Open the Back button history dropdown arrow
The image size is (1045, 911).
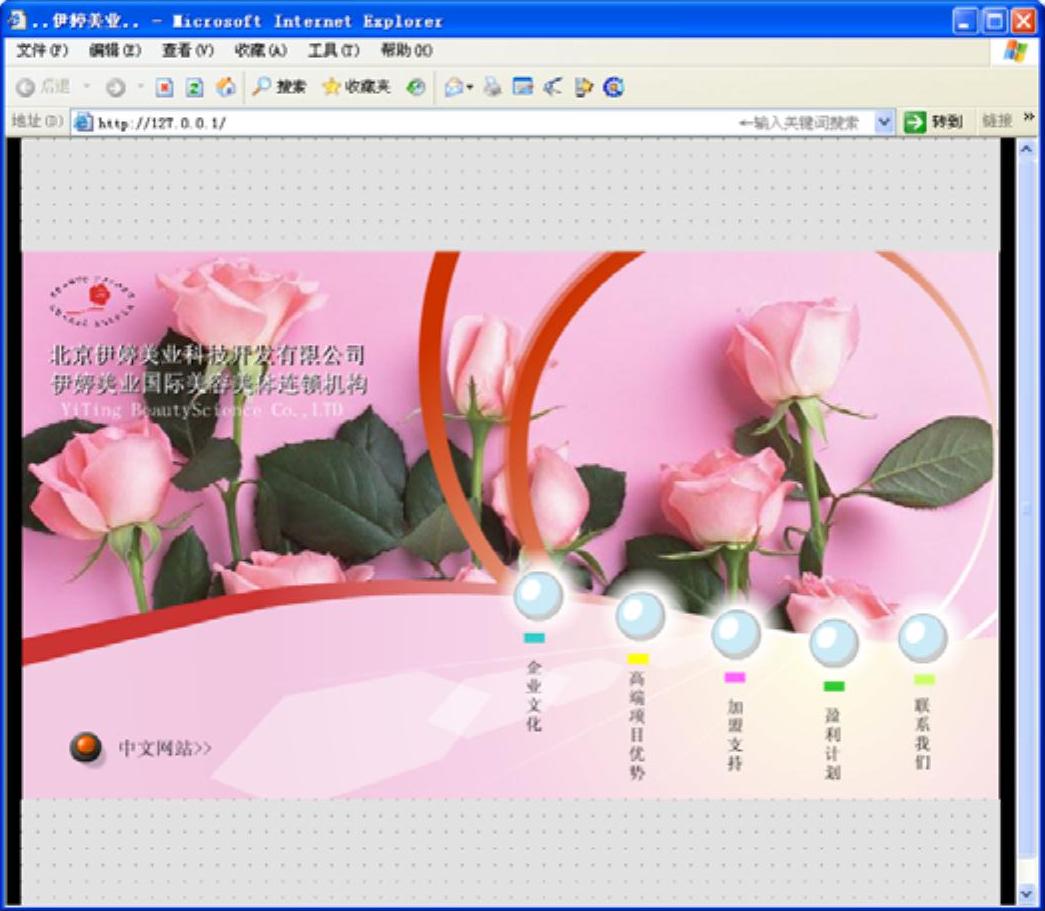coord(86,88)
